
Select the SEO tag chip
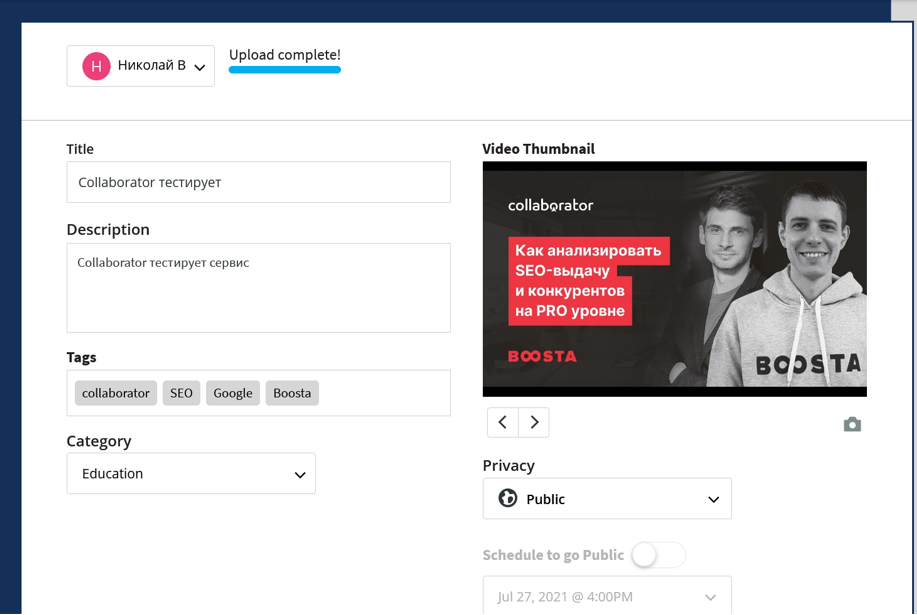[181, 393]
